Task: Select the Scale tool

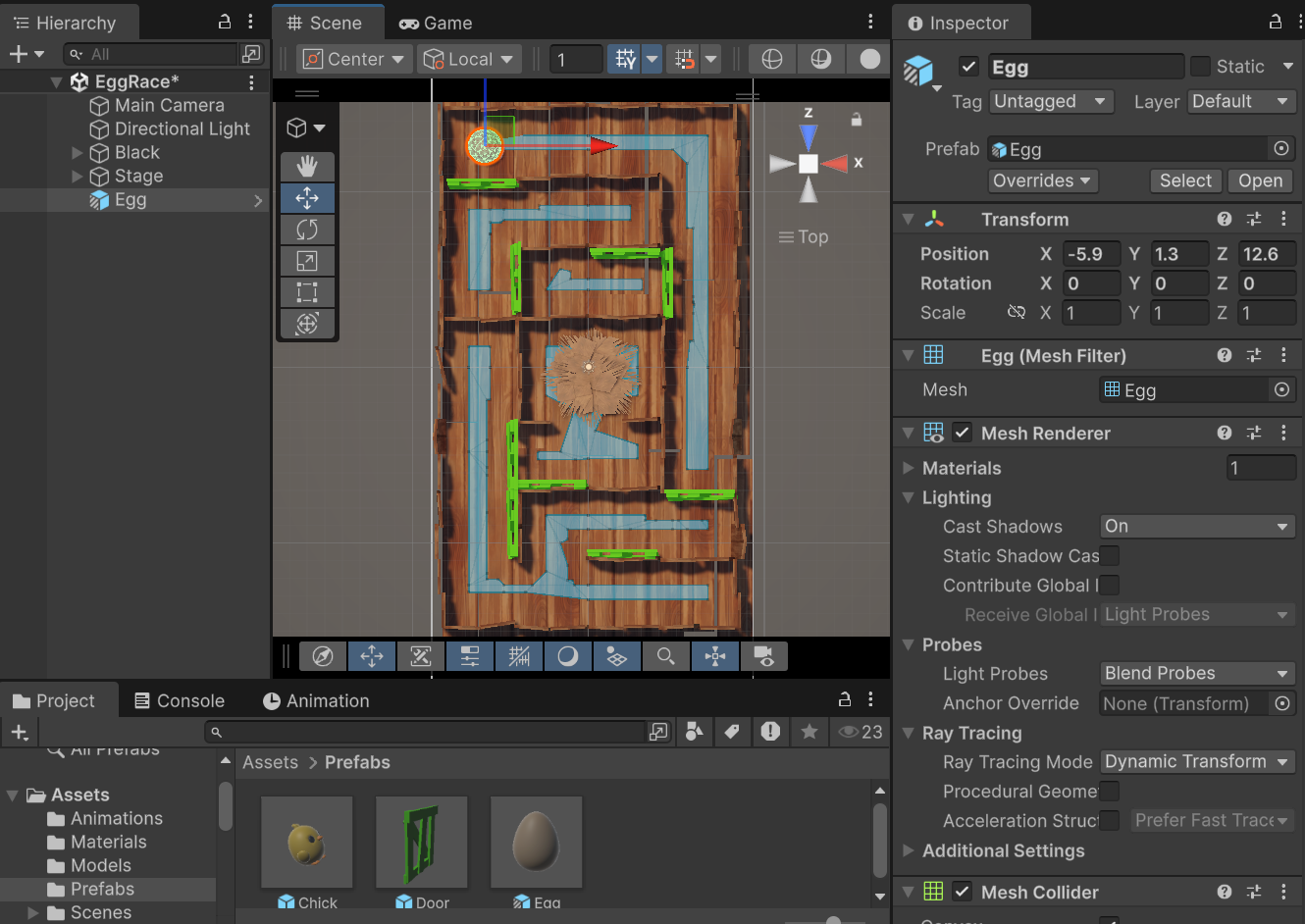Action: tap(307, 261)
